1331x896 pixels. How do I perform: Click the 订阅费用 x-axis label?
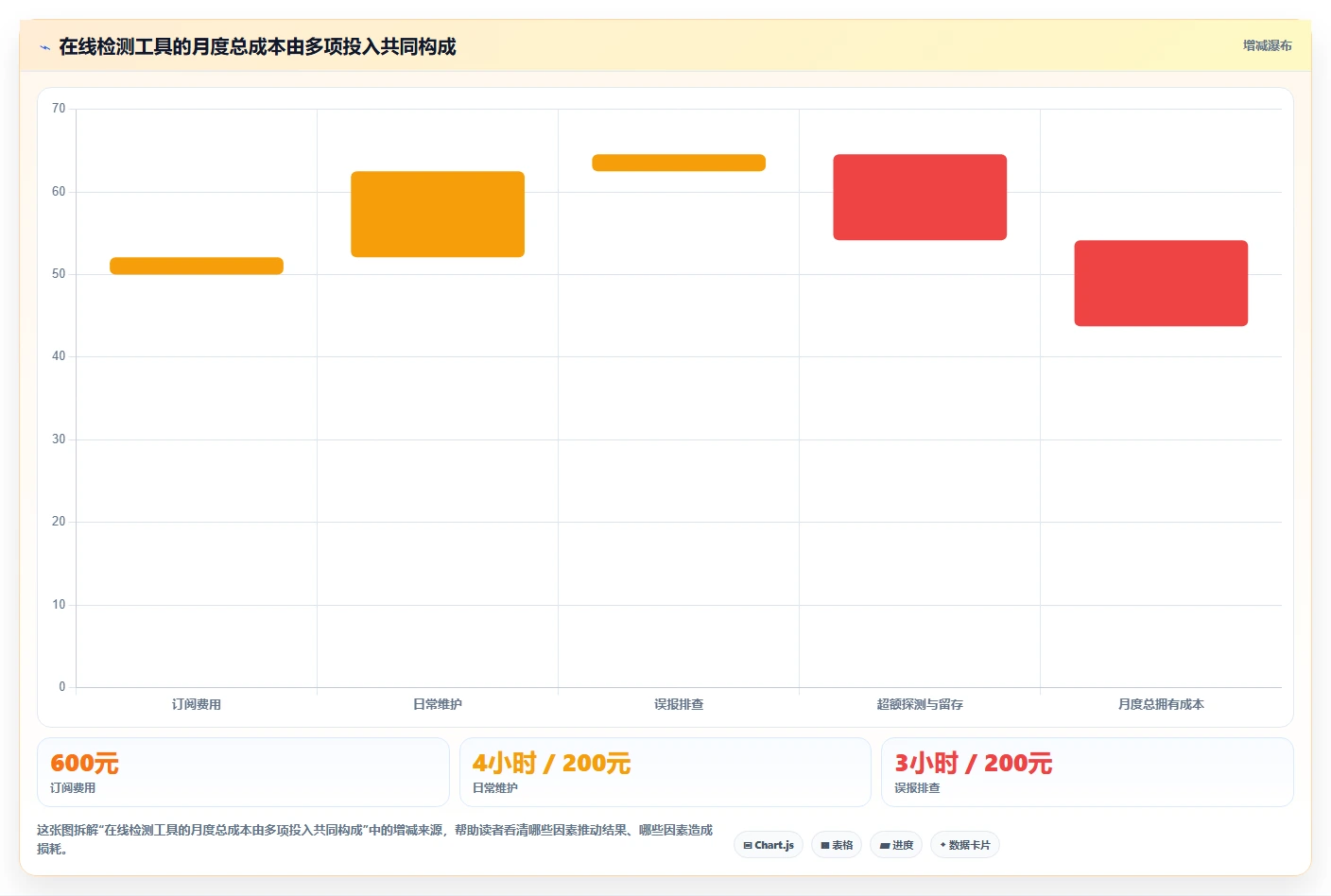click(x=197, y=704)
